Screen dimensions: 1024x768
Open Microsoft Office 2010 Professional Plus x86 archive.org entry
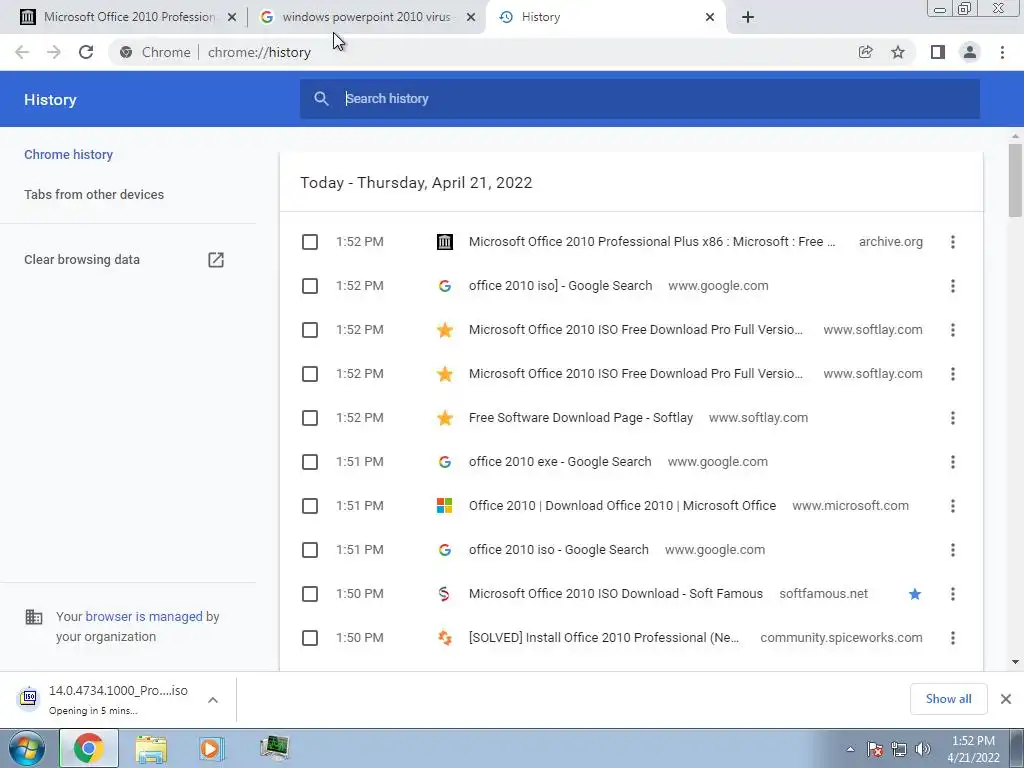(652, 242)
